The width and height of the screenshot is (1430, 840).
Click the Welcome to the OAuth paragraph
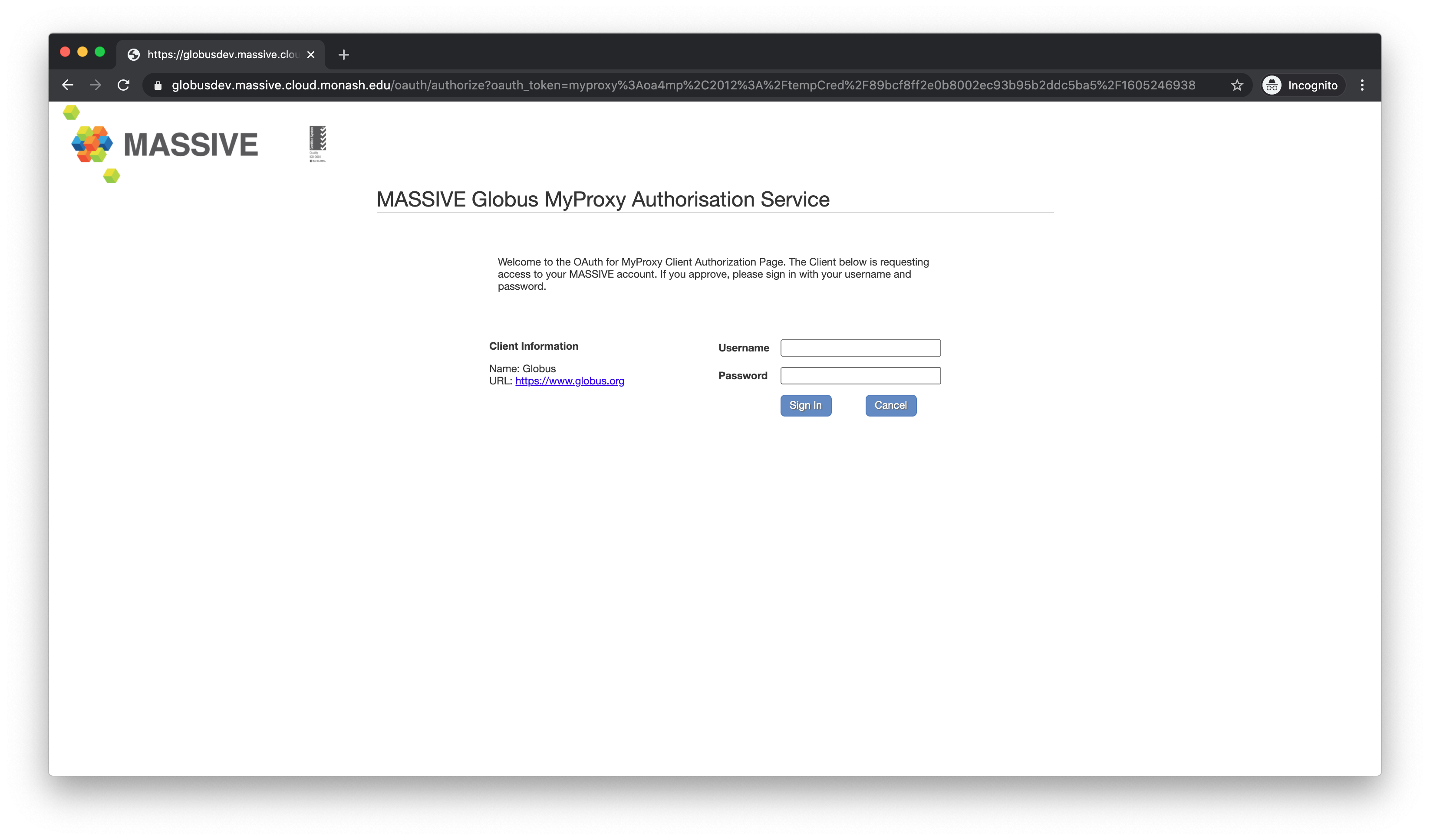coord(713,274)
